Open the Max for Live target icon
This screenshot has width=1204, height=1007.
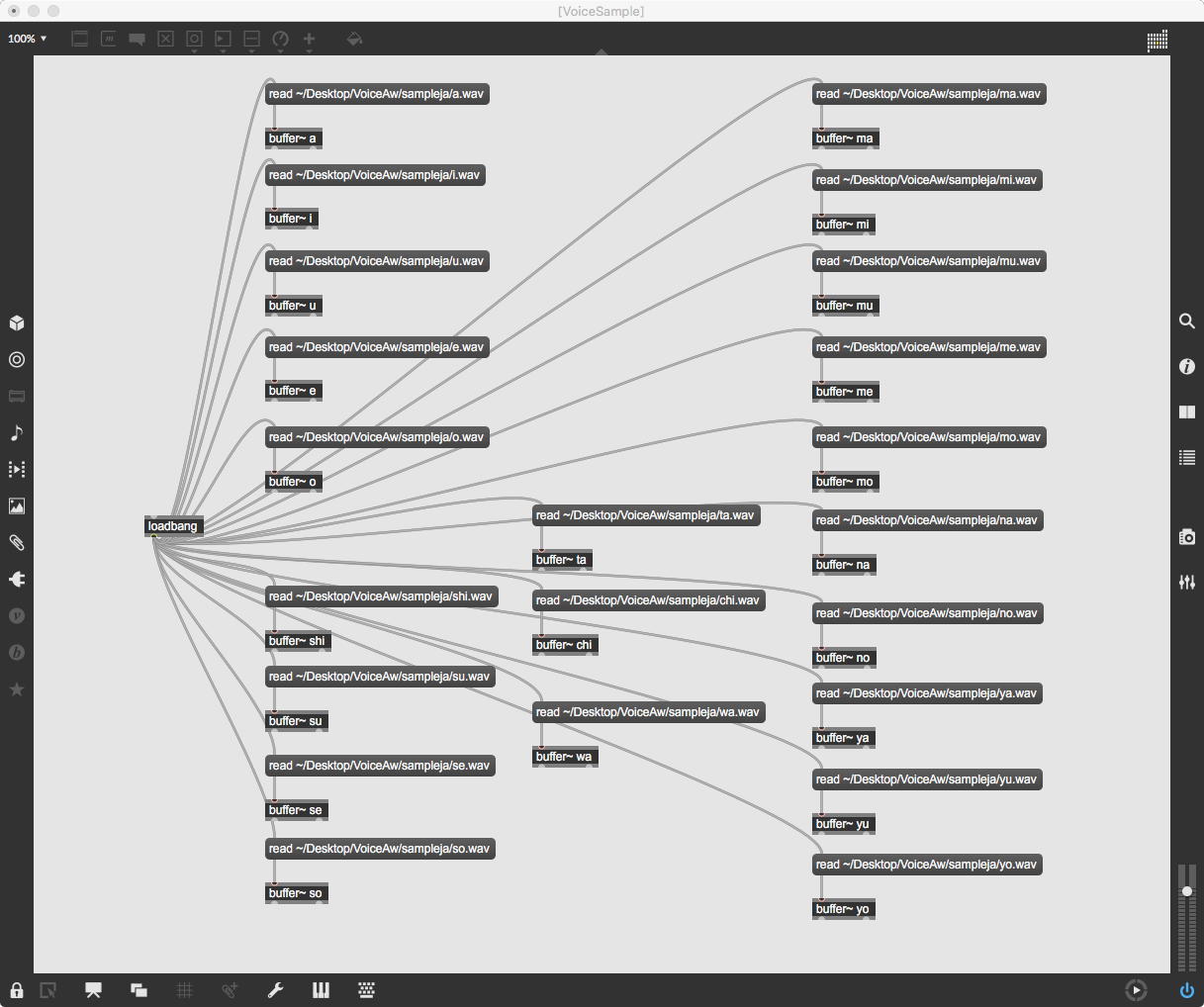17,360
